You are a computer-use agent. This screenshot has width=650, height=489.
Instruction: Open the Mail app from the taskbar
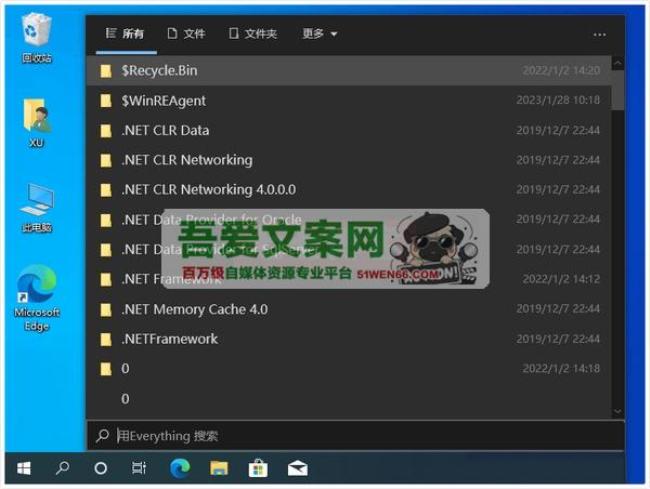[297, 468]
